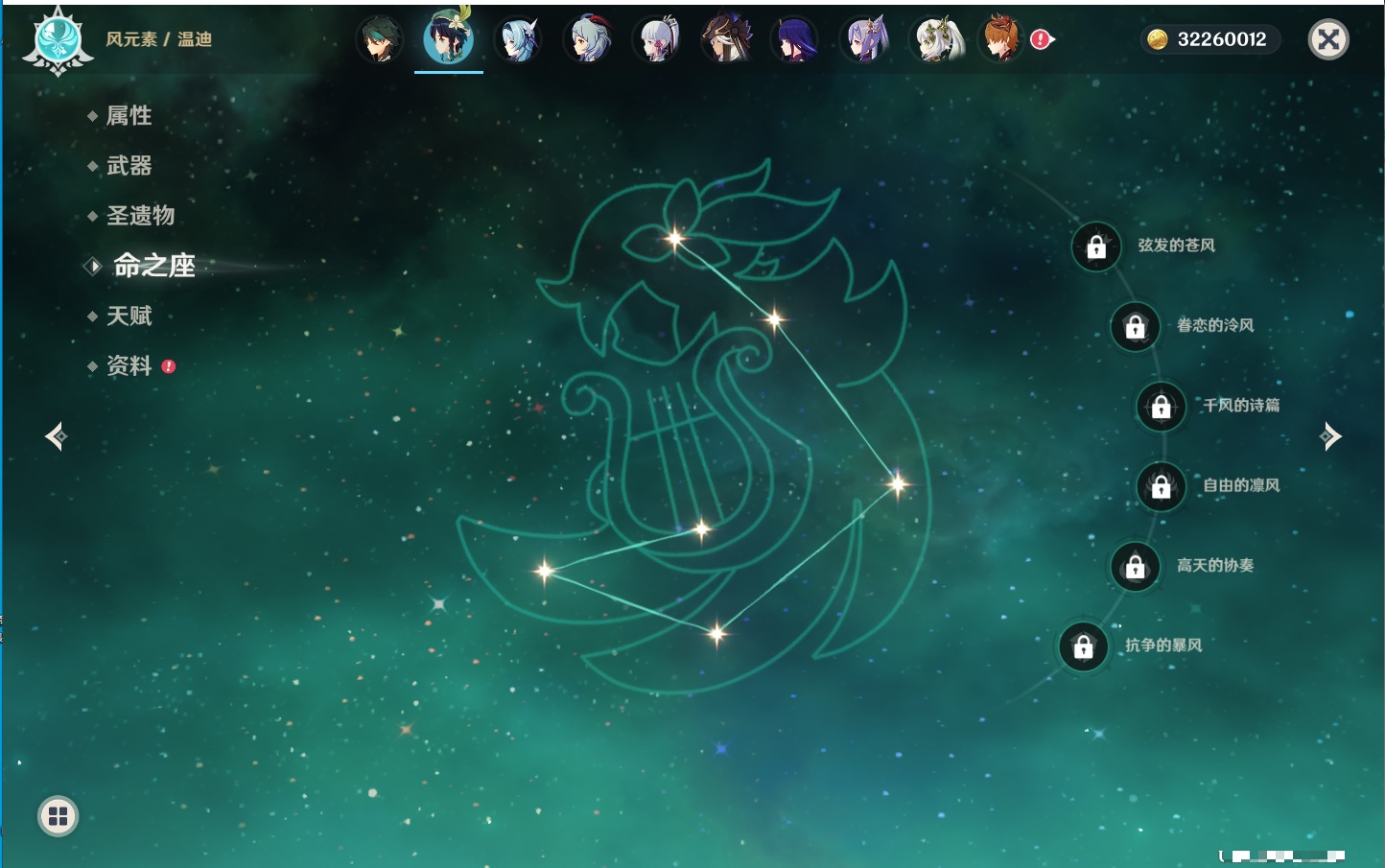1385x868 pixels.
Task: Click the lock icon for 弦发的苍风
Action: (x=1096, y=246)
